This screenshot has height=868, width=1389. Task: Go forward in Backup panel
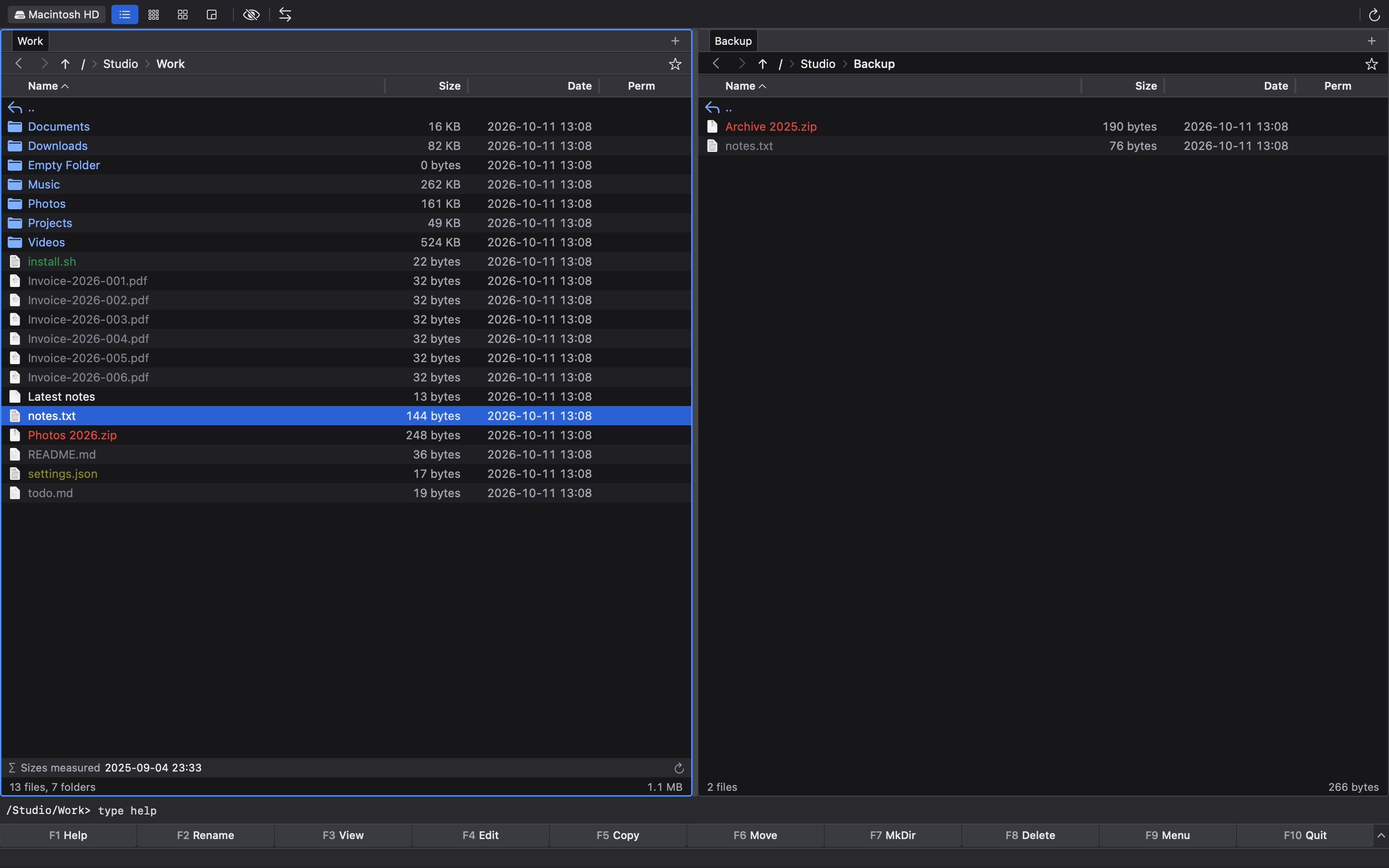pyautogui.click(x=742, y=64)
